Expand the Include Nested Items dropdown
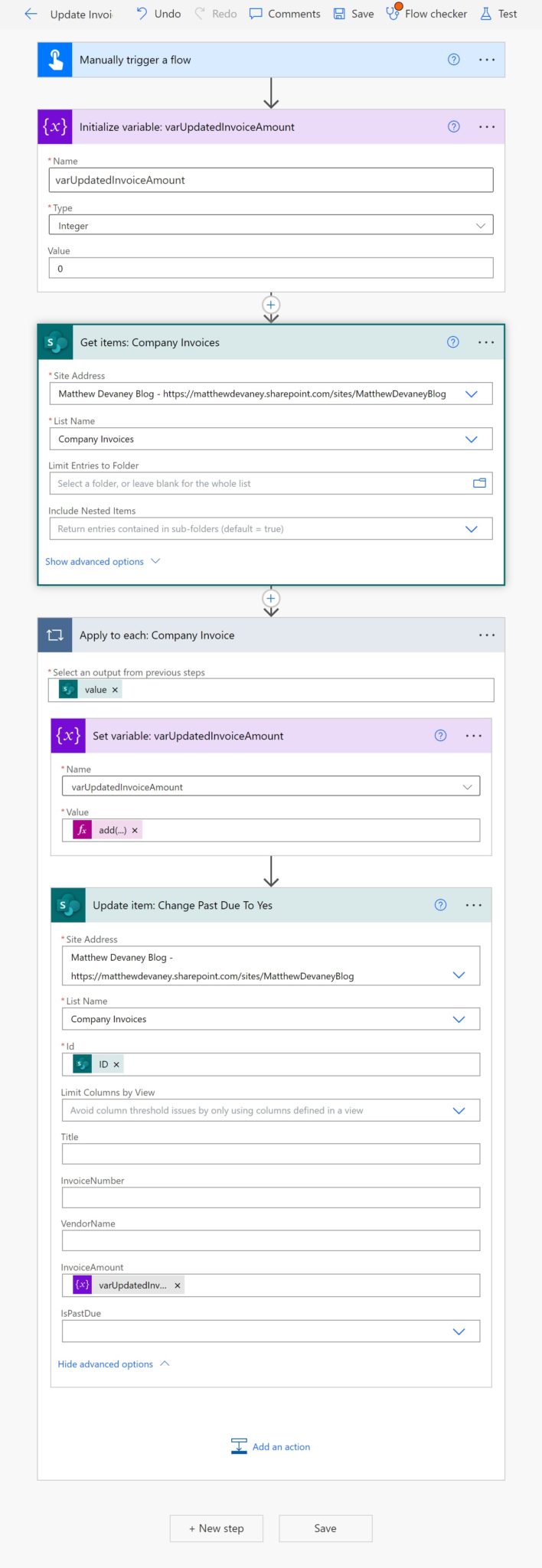This screenshot has height=1568, width=542. click(x=471, y=529)
